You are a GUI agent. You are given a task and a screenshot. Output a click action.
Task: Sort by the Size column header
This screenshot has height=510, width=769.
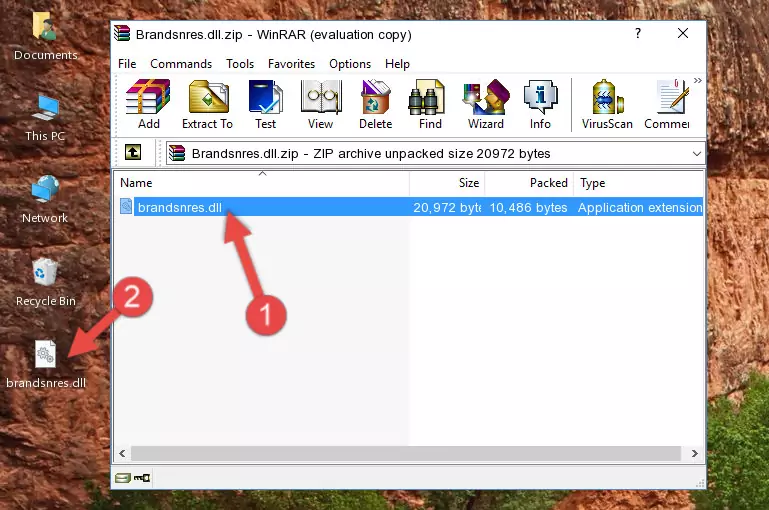(x=447, y=183)
